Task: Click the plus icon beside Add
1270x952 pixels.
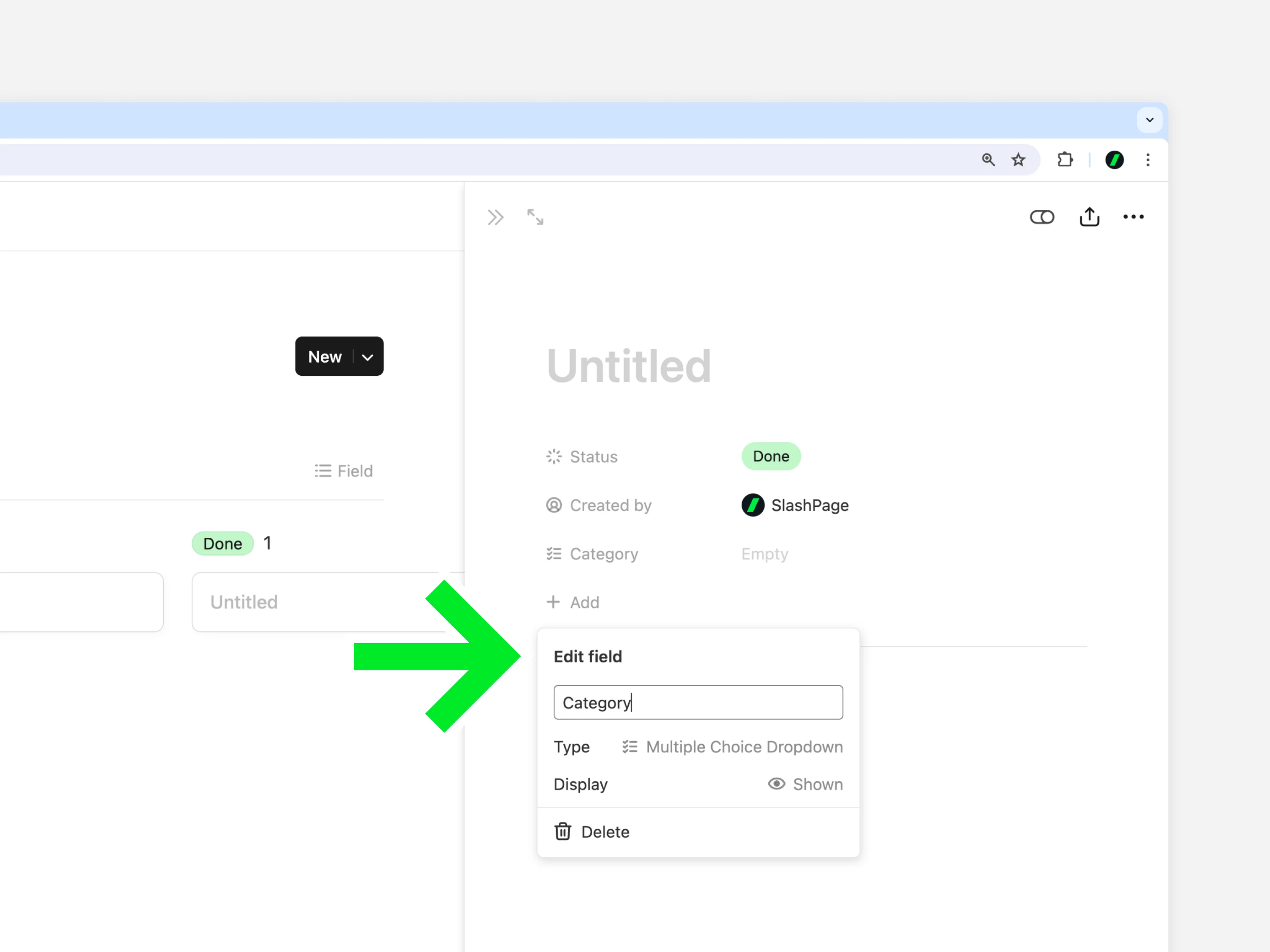Action: pos(553,601)
